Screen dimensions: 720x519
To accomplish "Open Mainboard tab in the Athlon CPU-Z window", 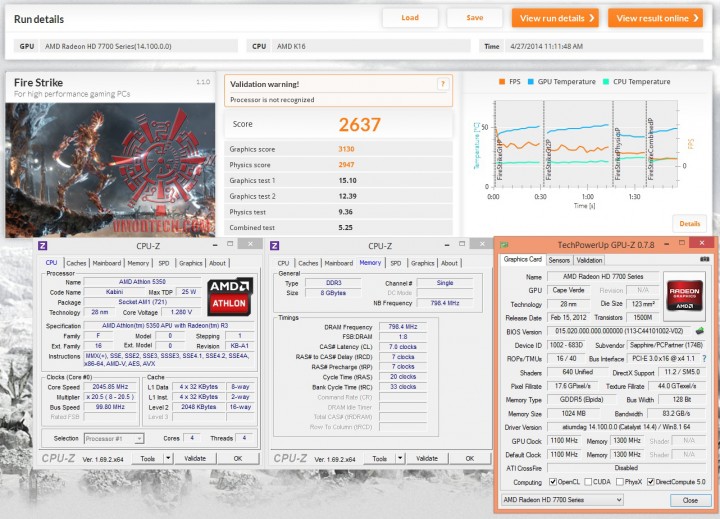I will point(107,263).
